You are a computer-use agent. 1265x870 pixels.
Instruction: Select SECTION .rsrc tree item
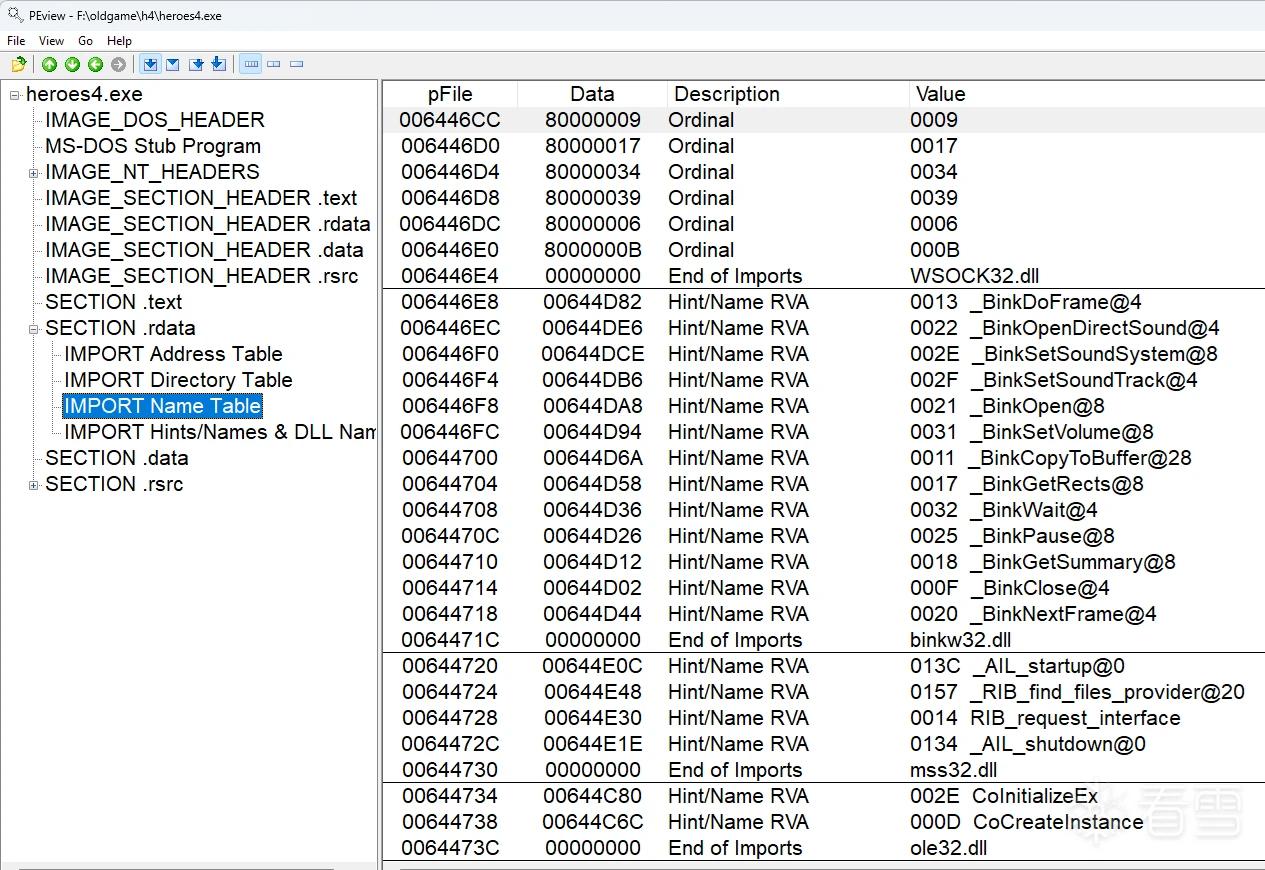coord(114,484)
